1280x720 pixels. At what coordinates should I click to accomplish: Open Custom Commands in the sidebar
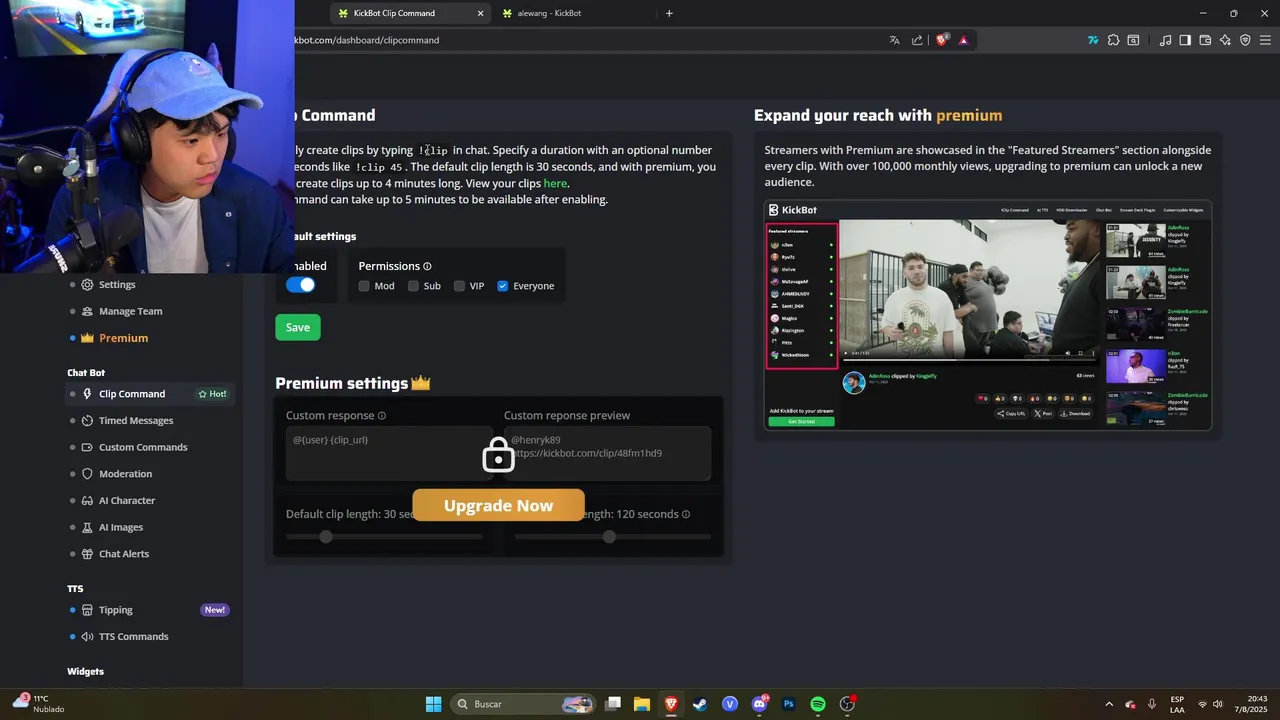pyautogui.click(x=143, y=447)
